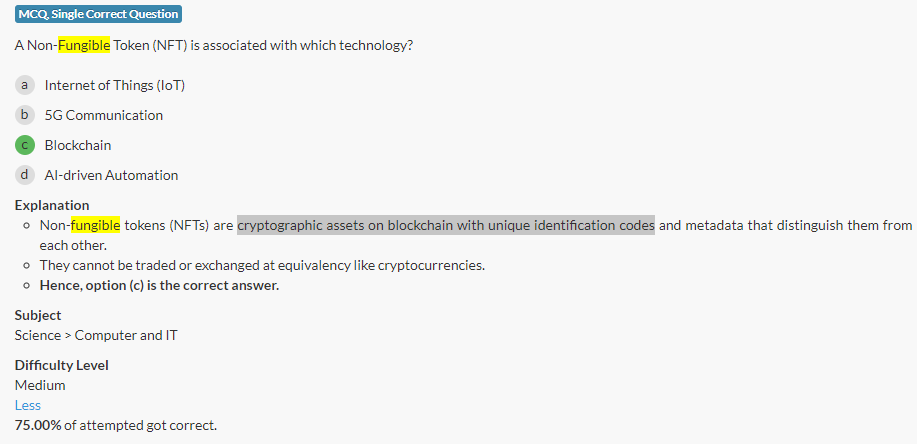Select option b radio circle
Screen dimensions: 917x444
tap(25, 115)
